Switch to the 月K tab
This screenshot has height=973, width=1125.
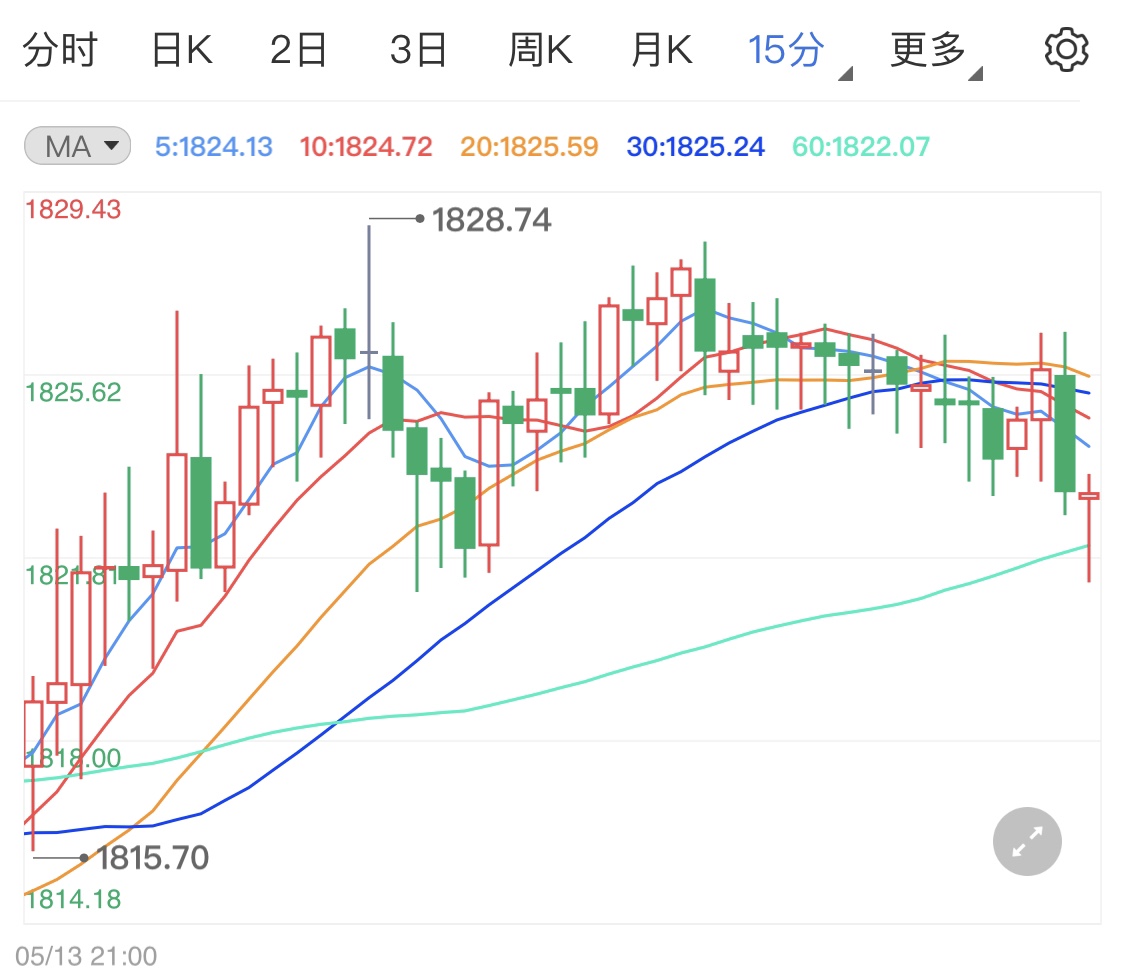click(x=662, y=50)
